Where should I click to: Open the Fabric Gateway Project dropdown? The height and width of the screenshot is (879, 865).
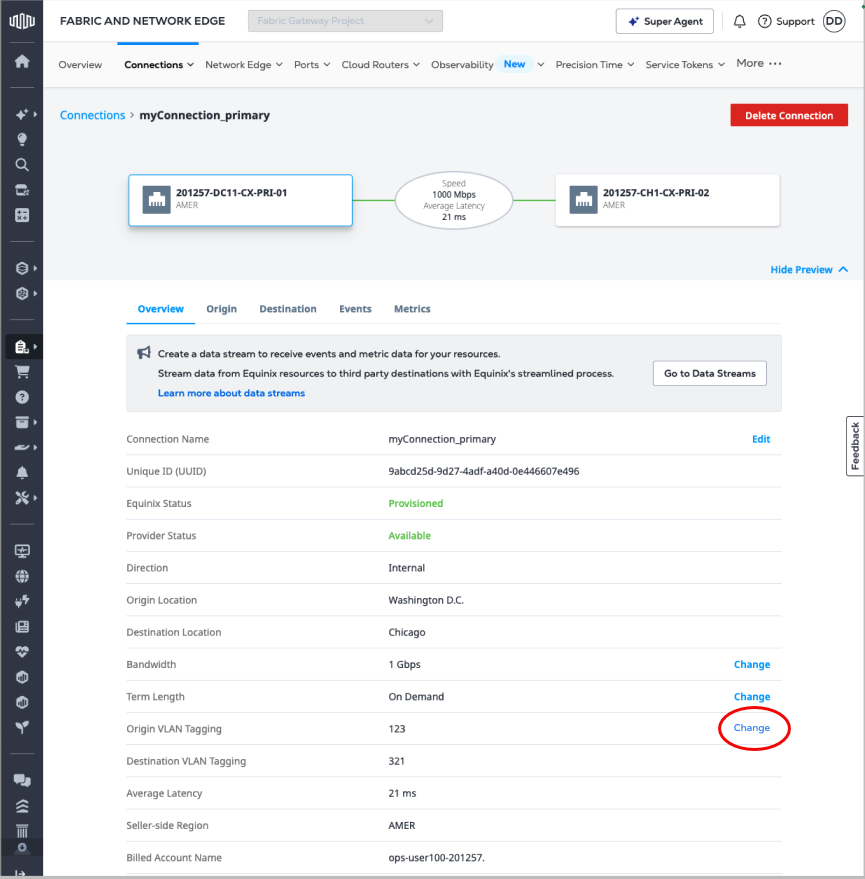click(345, 21)
